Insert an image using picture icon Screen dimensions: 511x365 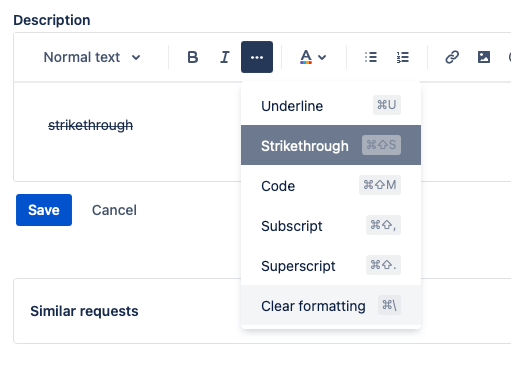pos(484,57)
